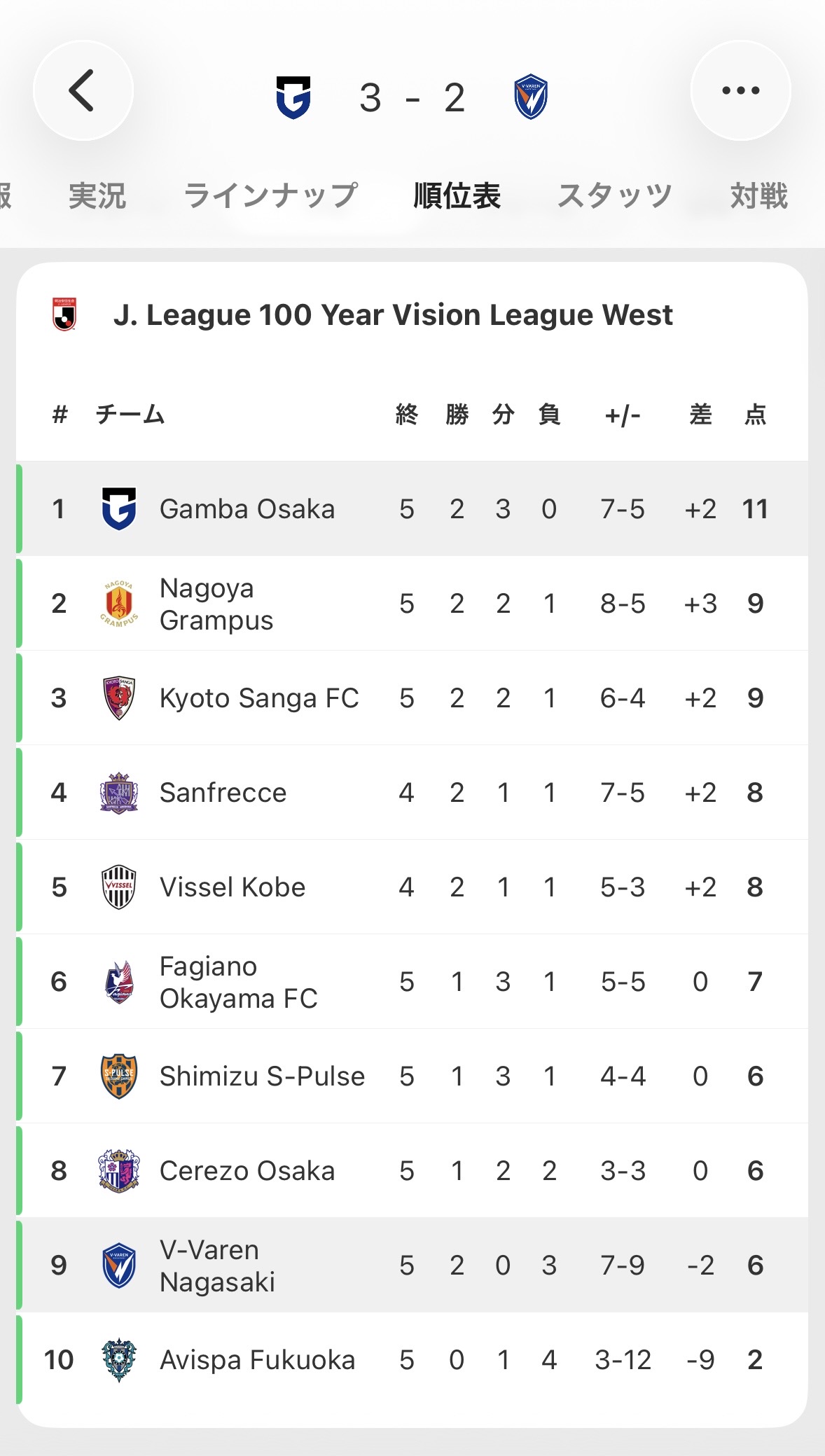
Task: Select the Fagiano Okayama FC team name
Action: click(238, 982)
